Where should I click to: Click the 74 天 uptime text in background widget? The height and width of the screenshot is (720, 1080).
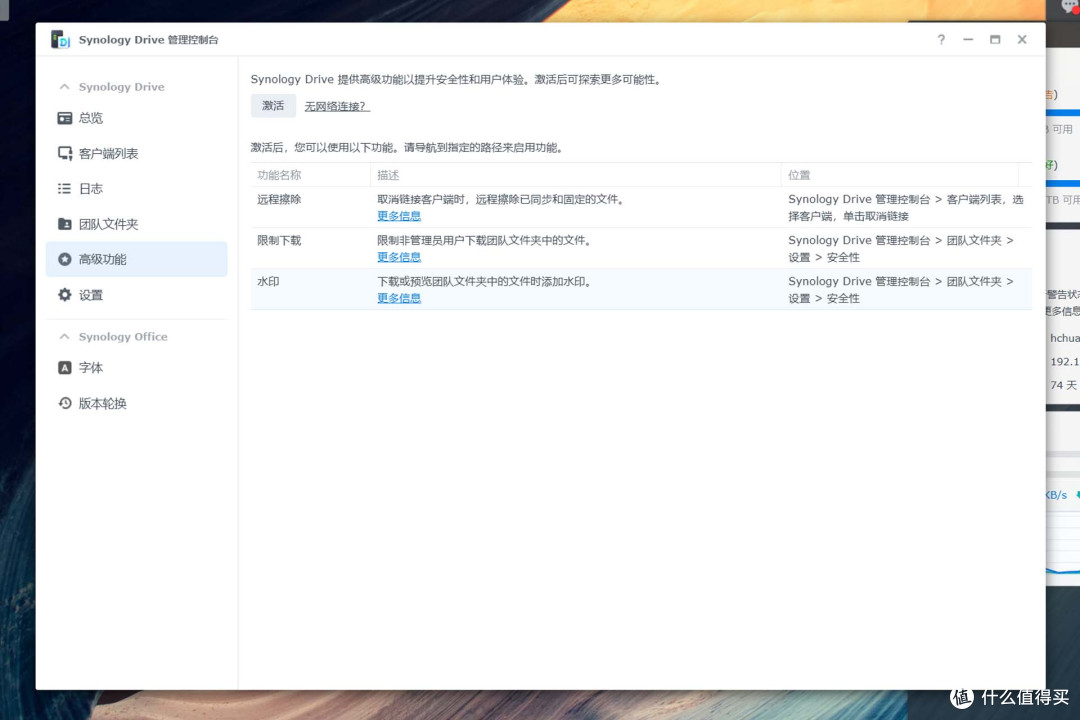coord(1063,385)
